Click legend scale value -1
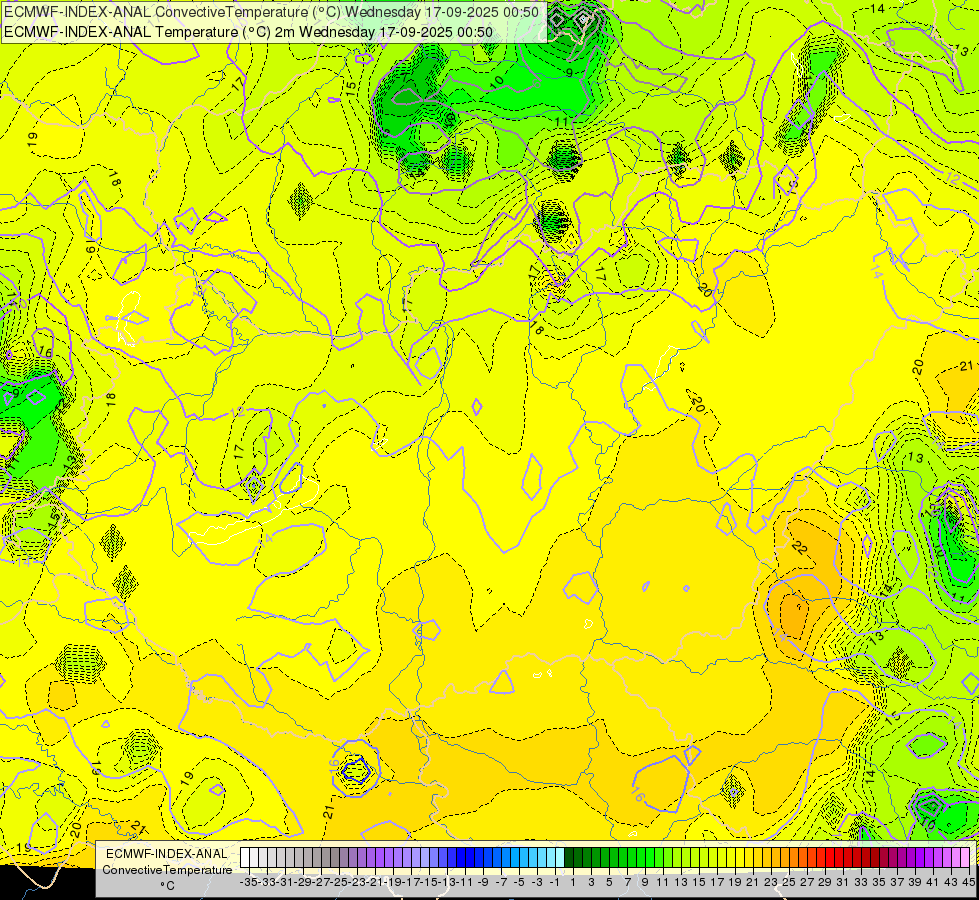Image resolution: width=979 pixels, height=900 pixels. (x=555, y=883)
